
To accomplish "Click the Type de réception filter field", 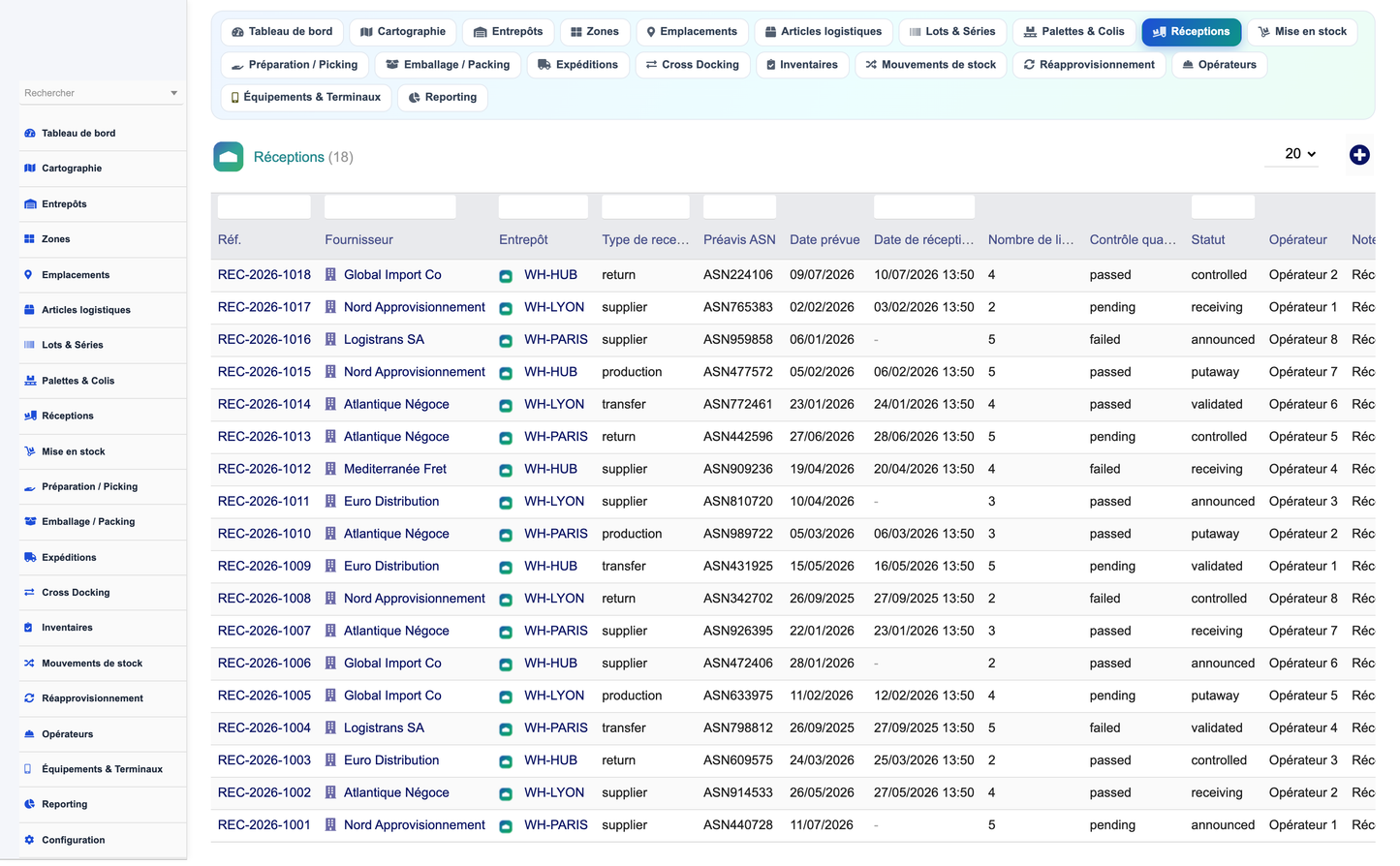I will coord(645,206).
